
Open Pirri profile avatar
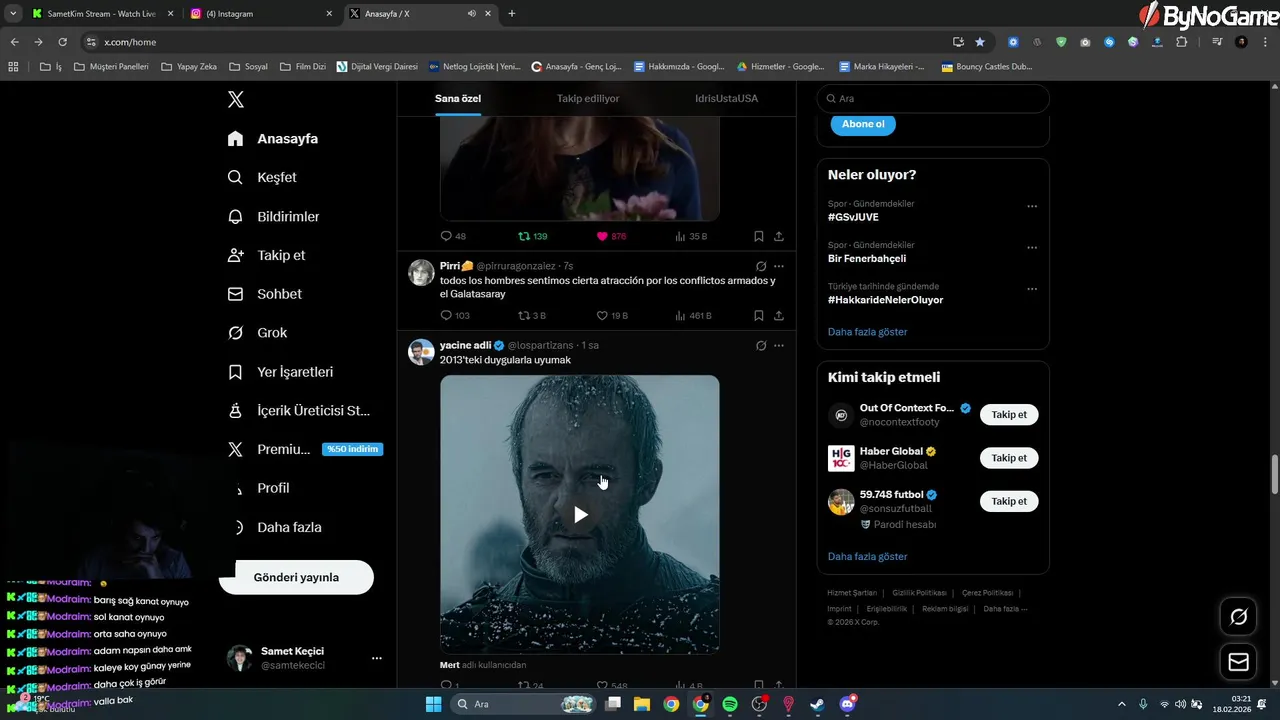click(421, 272)
